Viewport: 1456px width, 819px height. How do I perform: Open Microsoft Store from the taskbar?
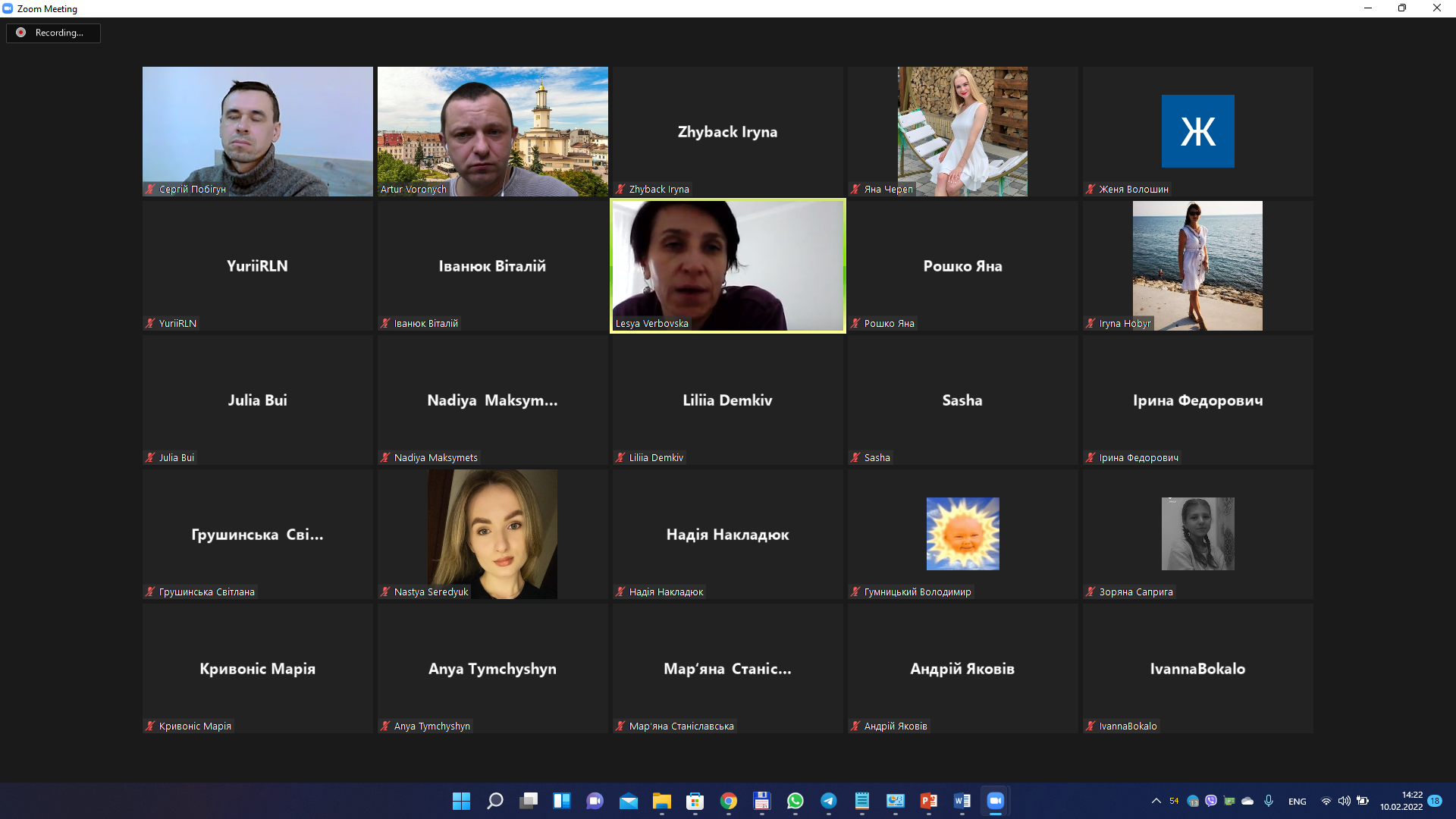click(695, 801)
